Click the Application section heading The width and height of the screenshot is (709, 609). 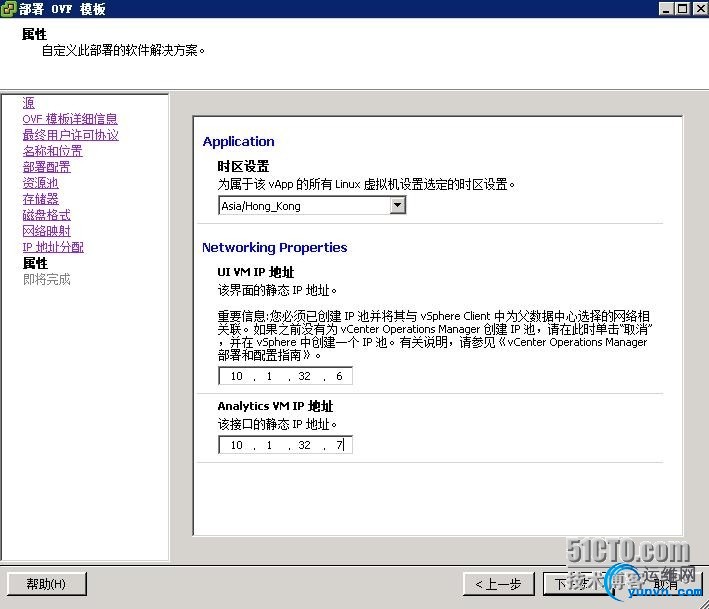238,142
